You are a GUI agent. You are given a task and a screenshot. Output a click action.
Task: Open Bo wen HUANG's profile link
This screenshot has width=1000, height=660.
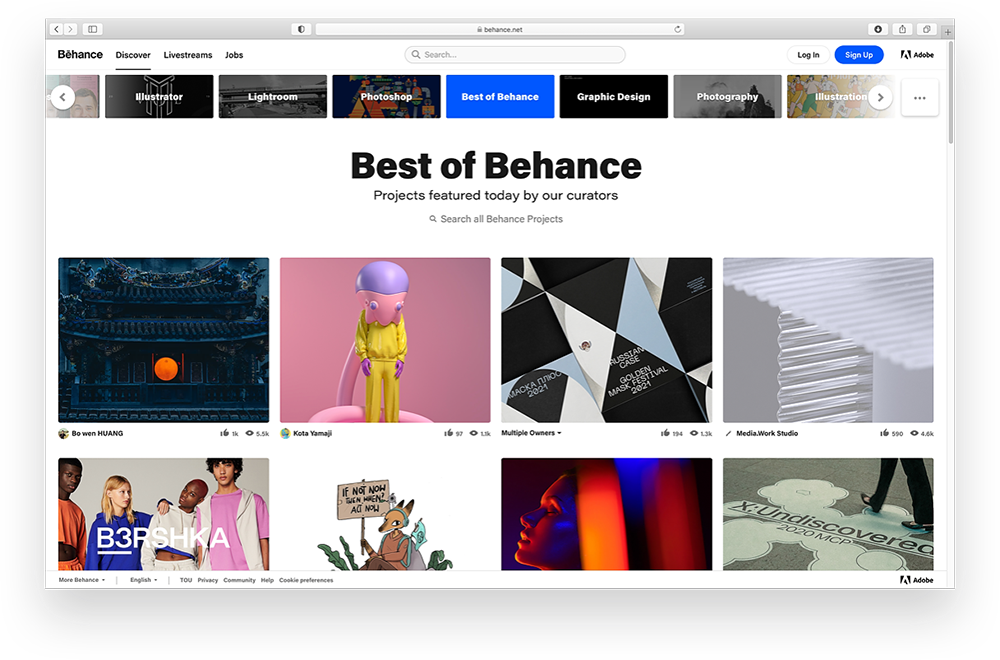click(x=97, y=434)
